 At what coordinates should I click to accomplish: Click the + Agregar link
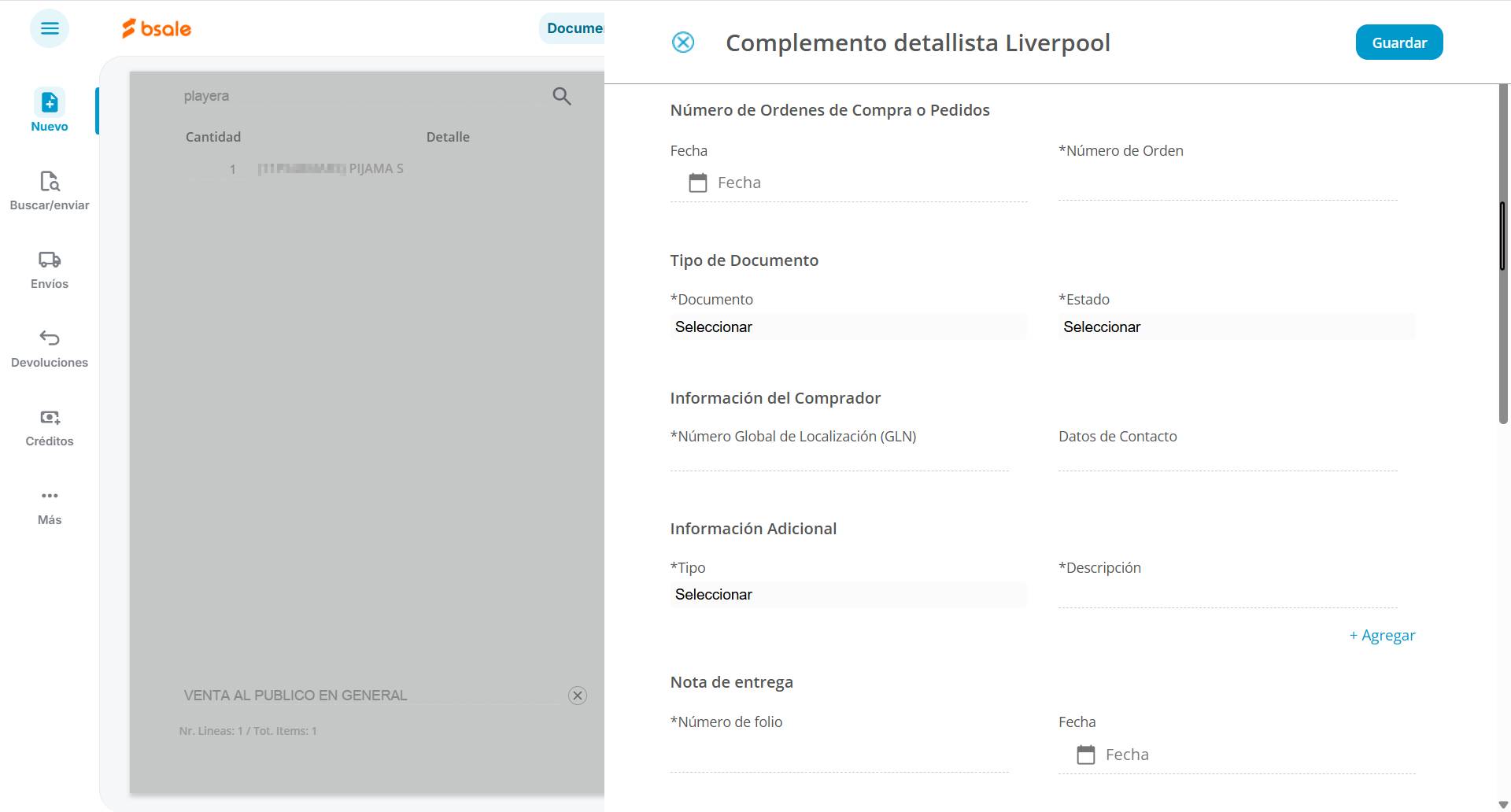tap(1382, 635)
